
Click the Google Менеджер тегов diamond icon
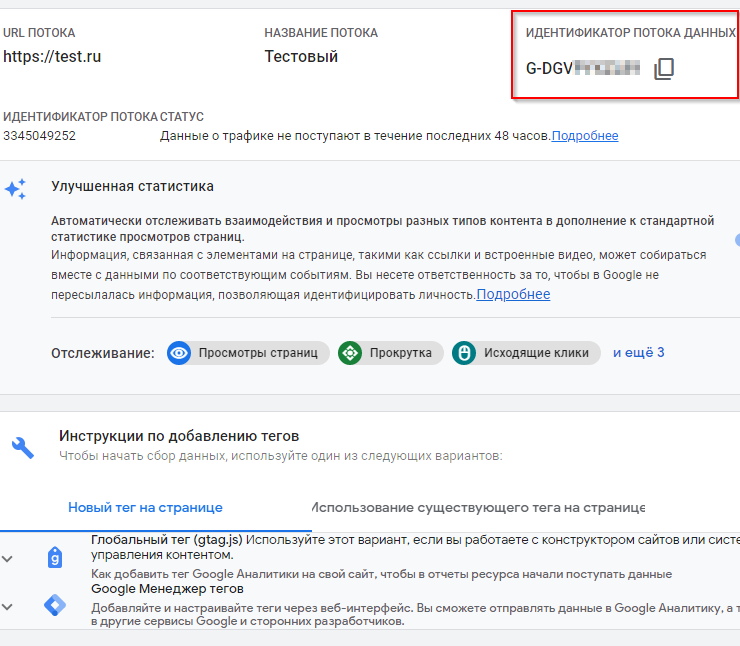click(x=55, y=605)
